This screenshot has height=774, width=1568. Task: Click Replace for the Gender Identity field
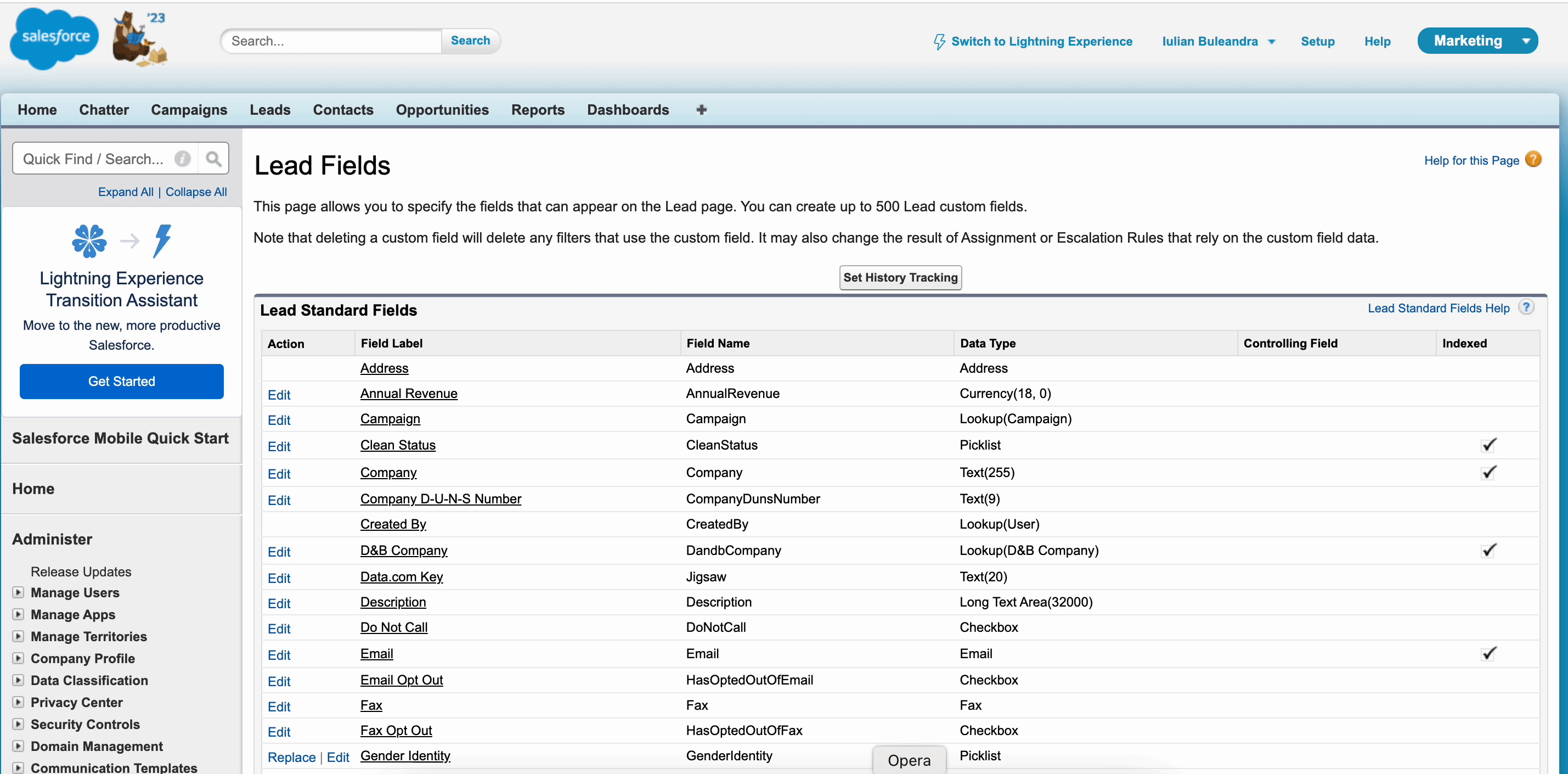click(x=291, y=757)
